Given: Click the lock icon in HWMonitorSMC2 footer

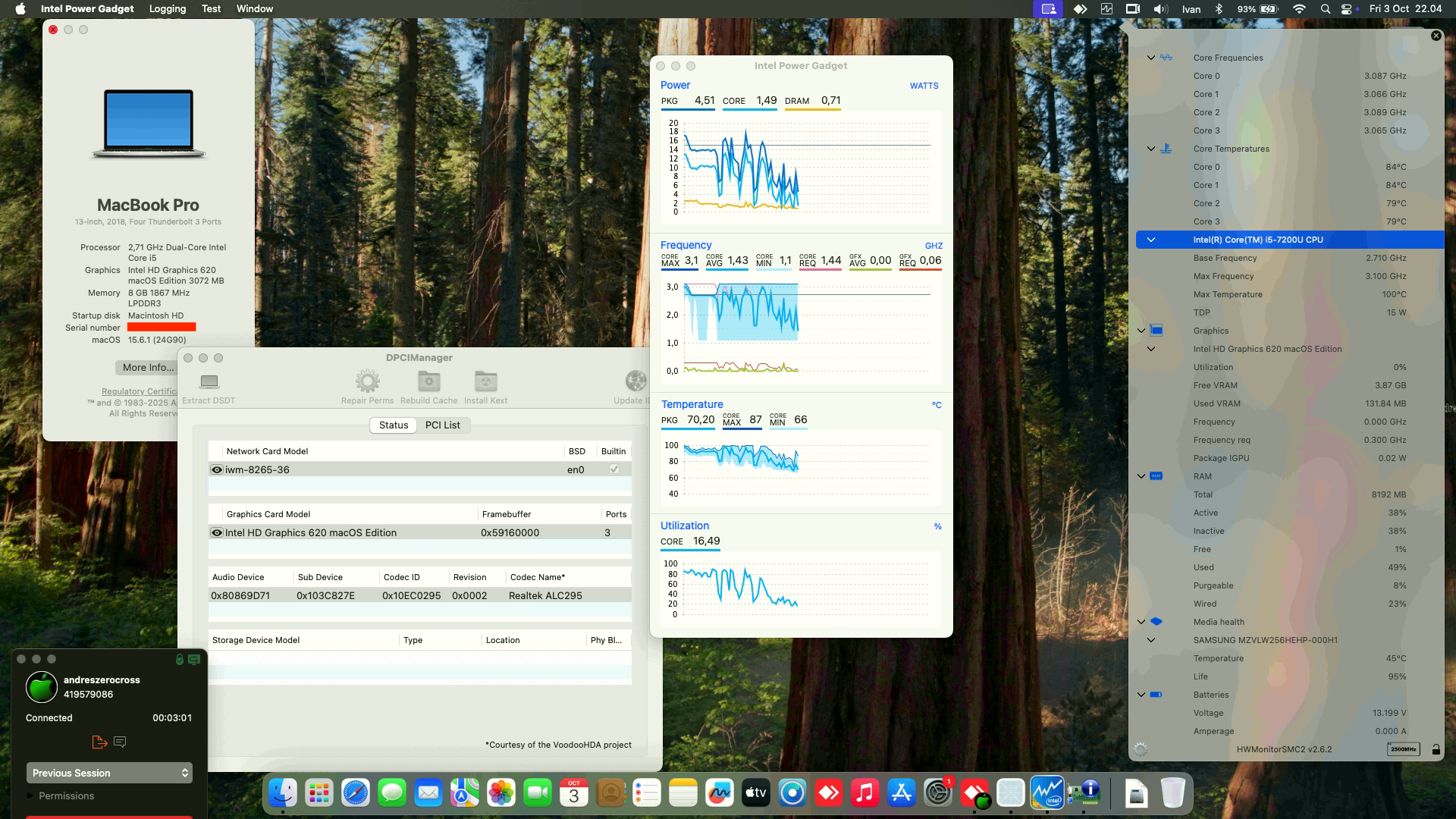Looking at the screenshot, I should (1436, 749).
